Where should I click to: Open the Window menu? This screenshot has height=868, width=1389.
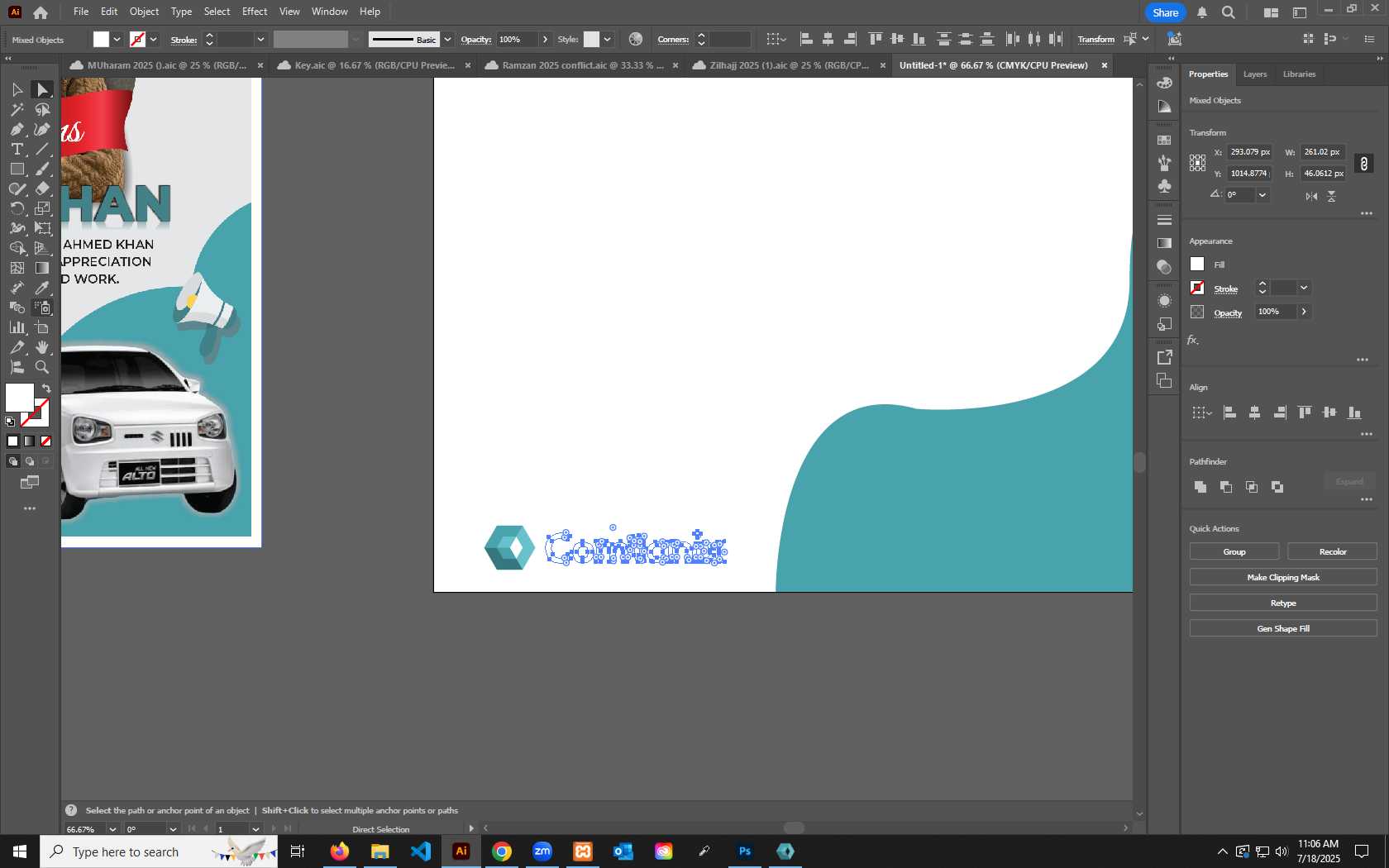pos(329,12)
